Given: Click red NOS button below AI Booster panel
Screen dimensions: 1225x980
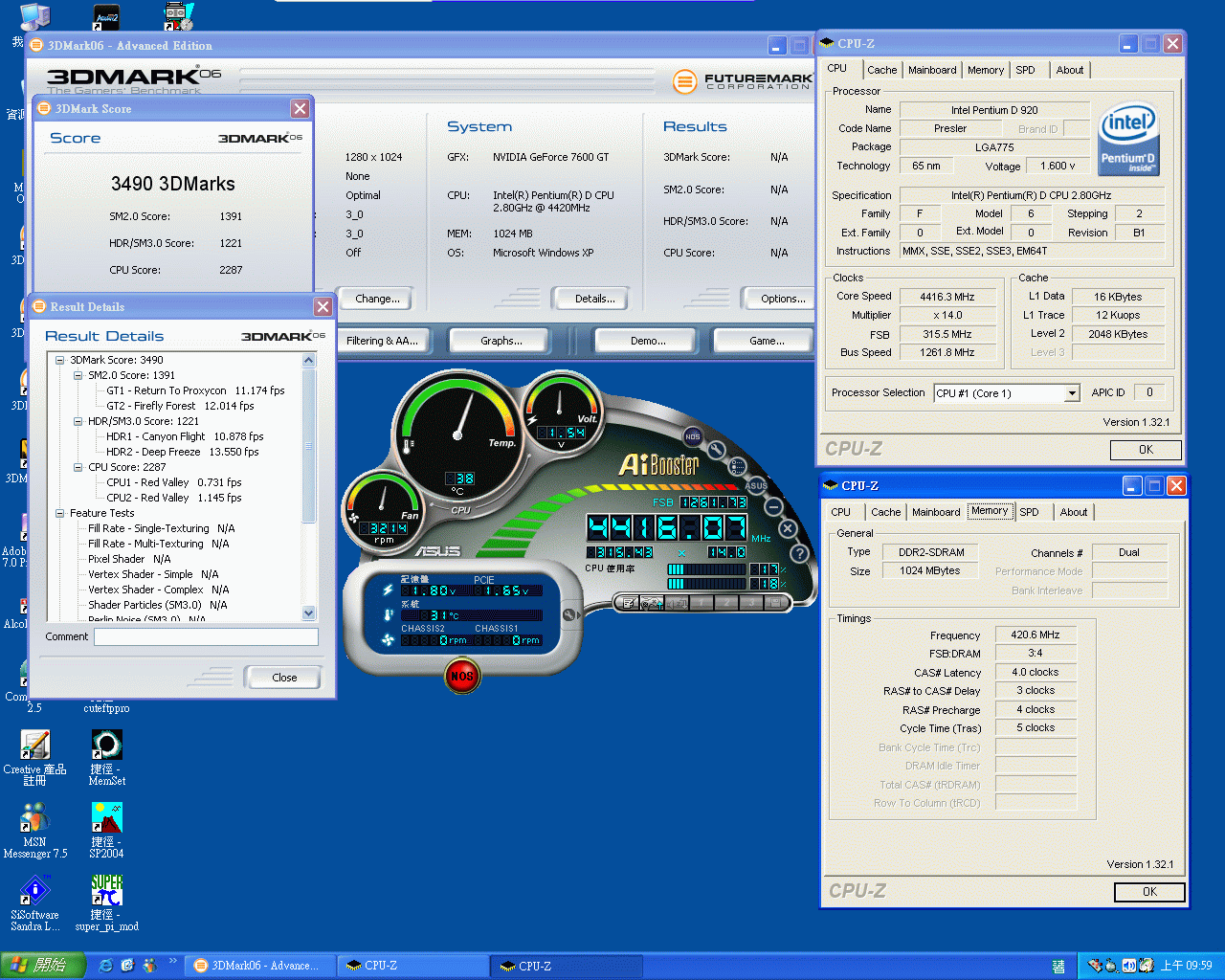Looking at the screenshot, I should coord(461,676).
